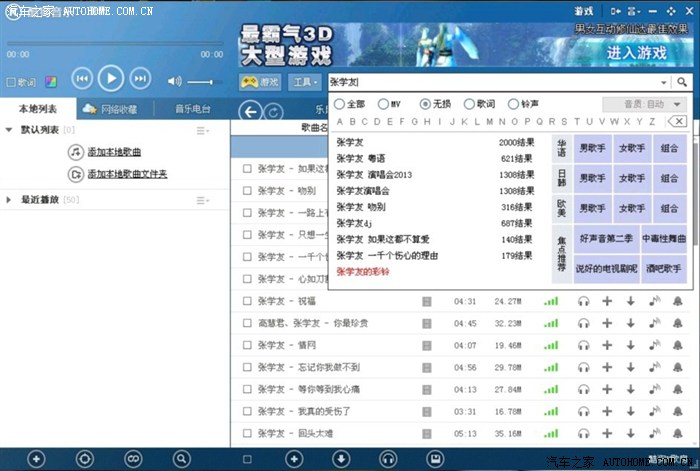
Task: Open the 音质: 自动 dropdown
Action: [x=645, y=104]
